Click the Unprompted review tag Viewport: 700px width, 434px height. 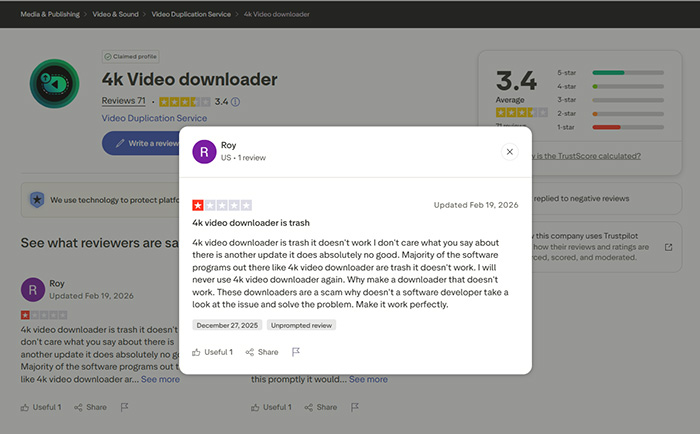301,325
